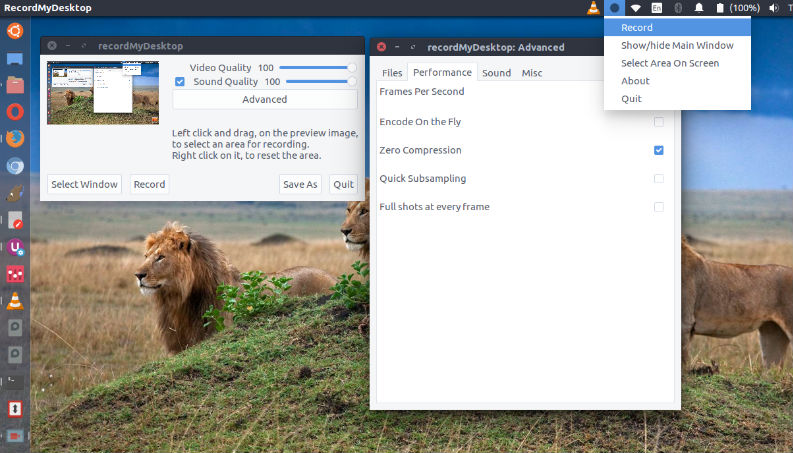Click Quit button in recordMyDesktop window
The image size is (793, 453).
coord(343,185)
